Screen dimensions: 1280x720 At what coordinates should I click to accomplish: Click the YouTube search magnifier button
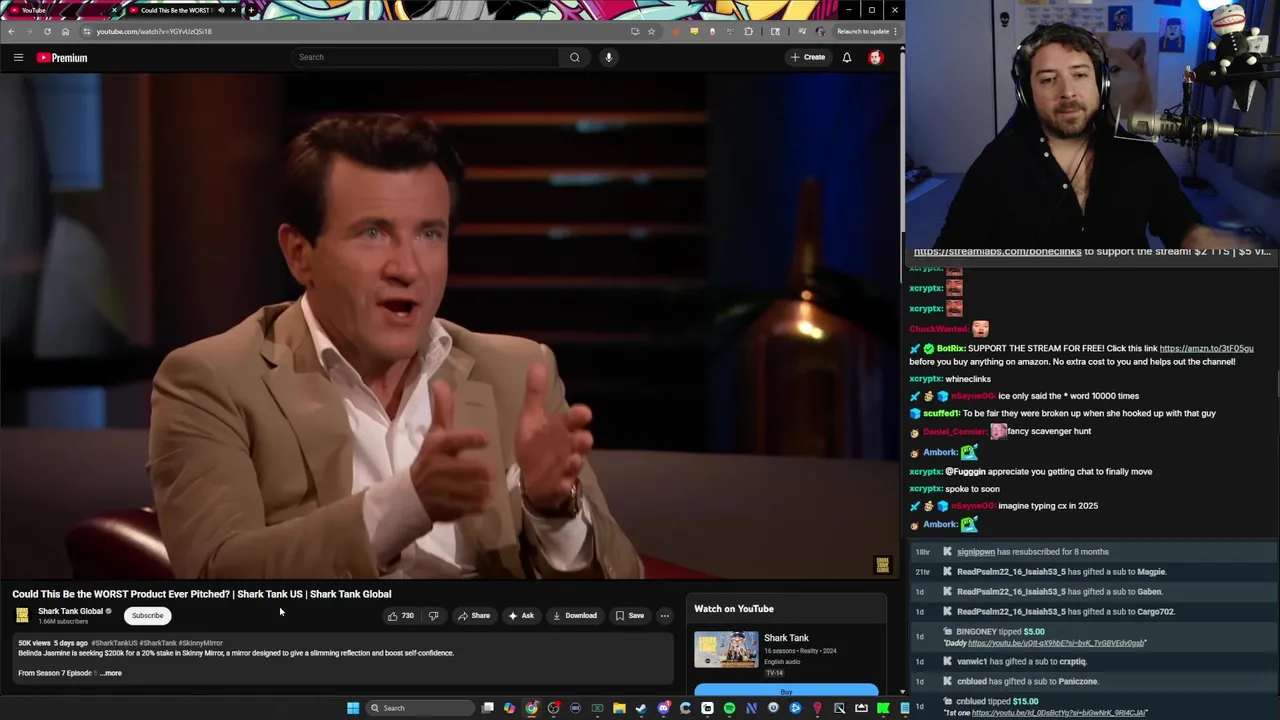pos(575,57)
